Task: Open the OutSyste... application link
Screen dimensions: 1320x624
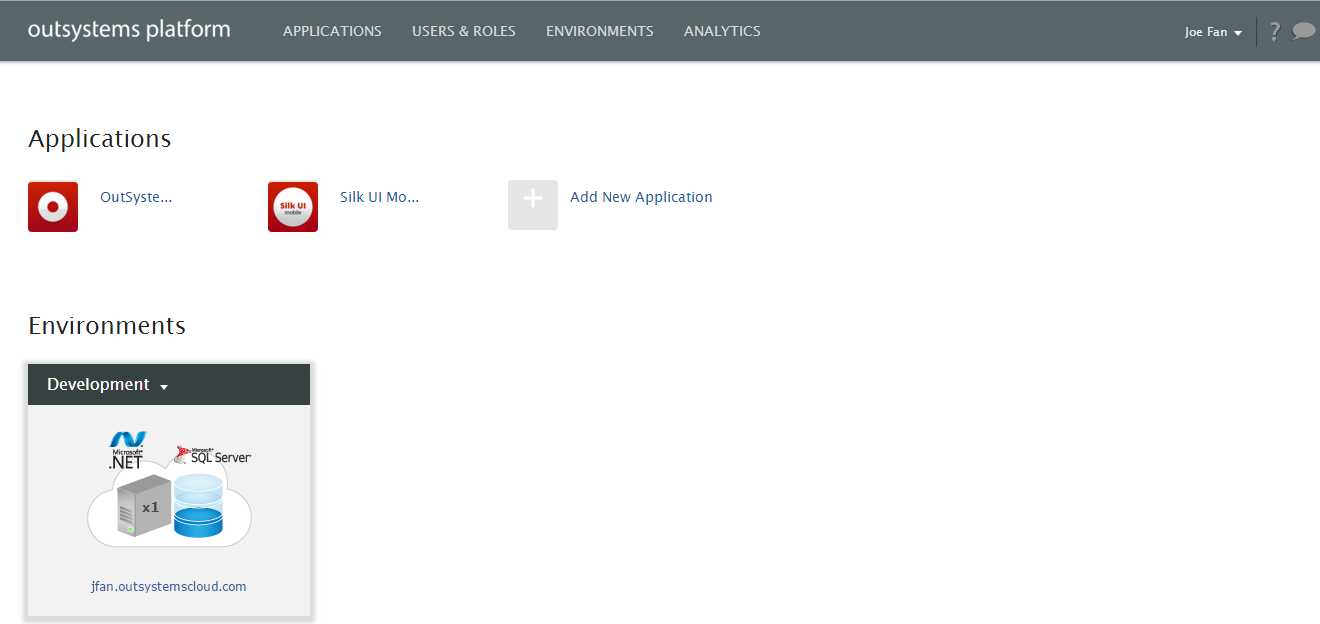Action: click(x=136, y=197)
